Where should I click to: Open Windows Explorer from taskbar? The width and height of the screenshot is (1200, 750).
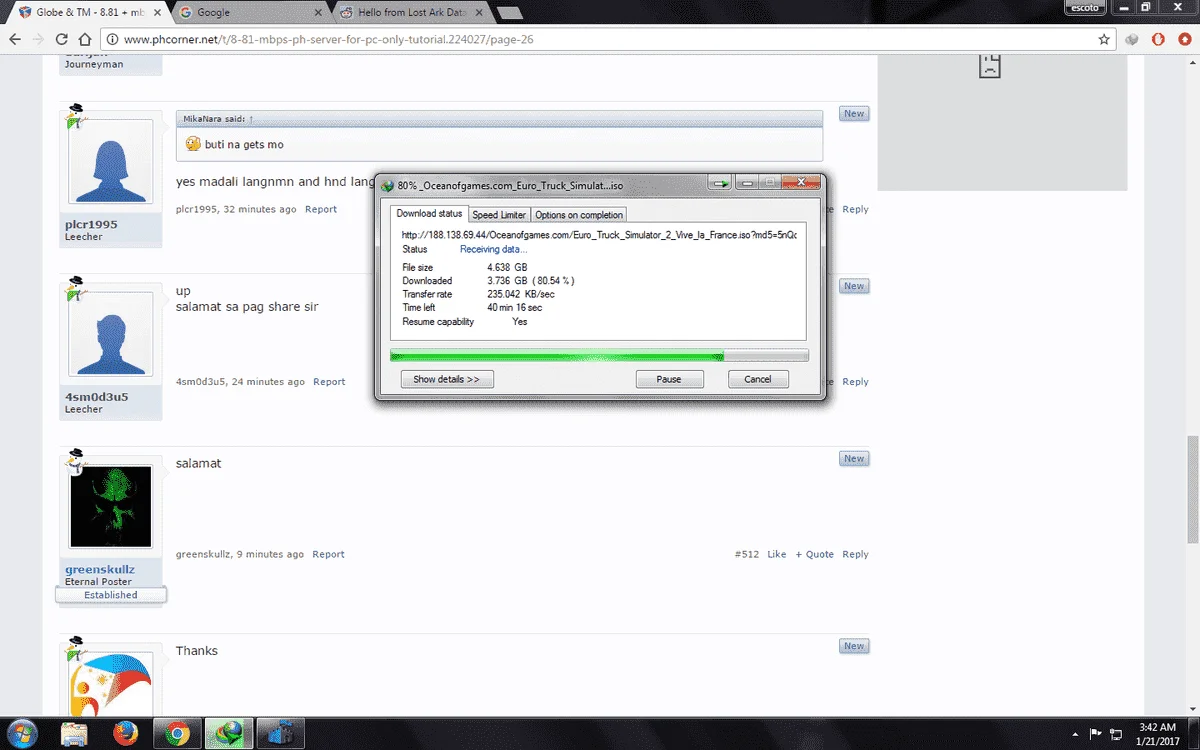74,733
